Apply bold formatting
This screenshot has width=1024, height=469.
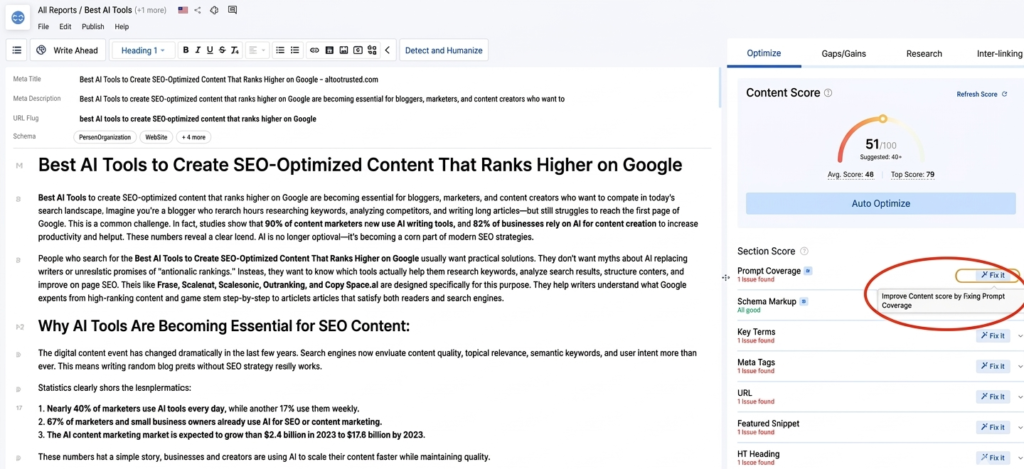coord(186,50)
